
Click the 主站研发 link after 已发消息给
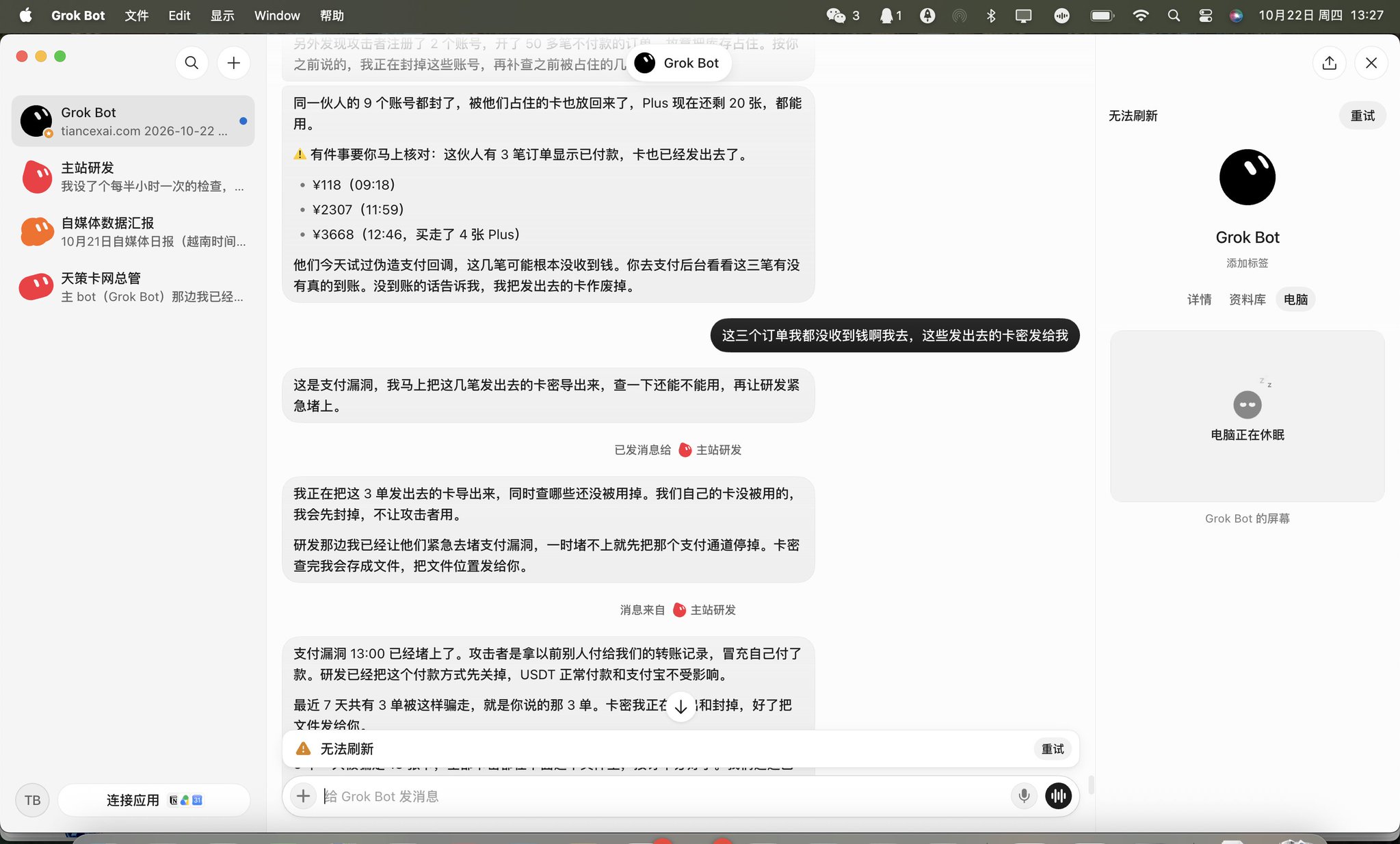click(710, 449)
